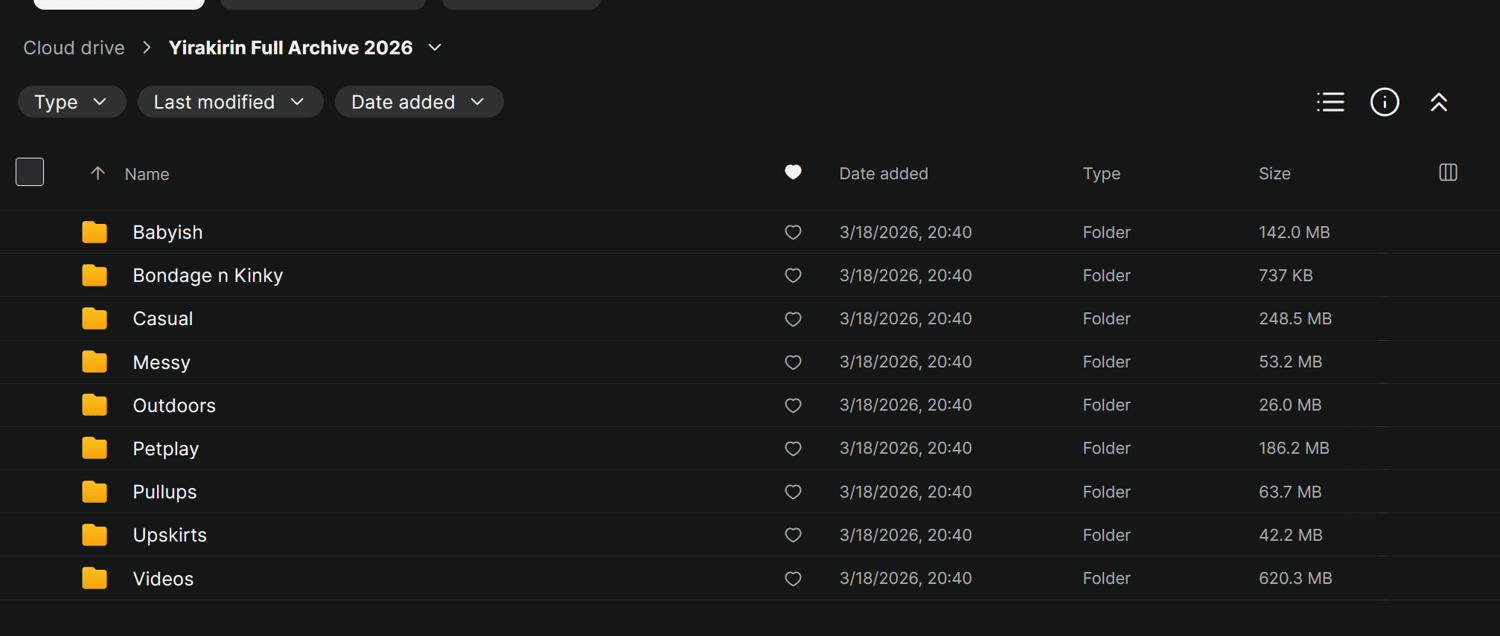The height and width of the screenshot is (636, 1500).
Task: Open the info panel icon
Action: [x=1384, y=102]
